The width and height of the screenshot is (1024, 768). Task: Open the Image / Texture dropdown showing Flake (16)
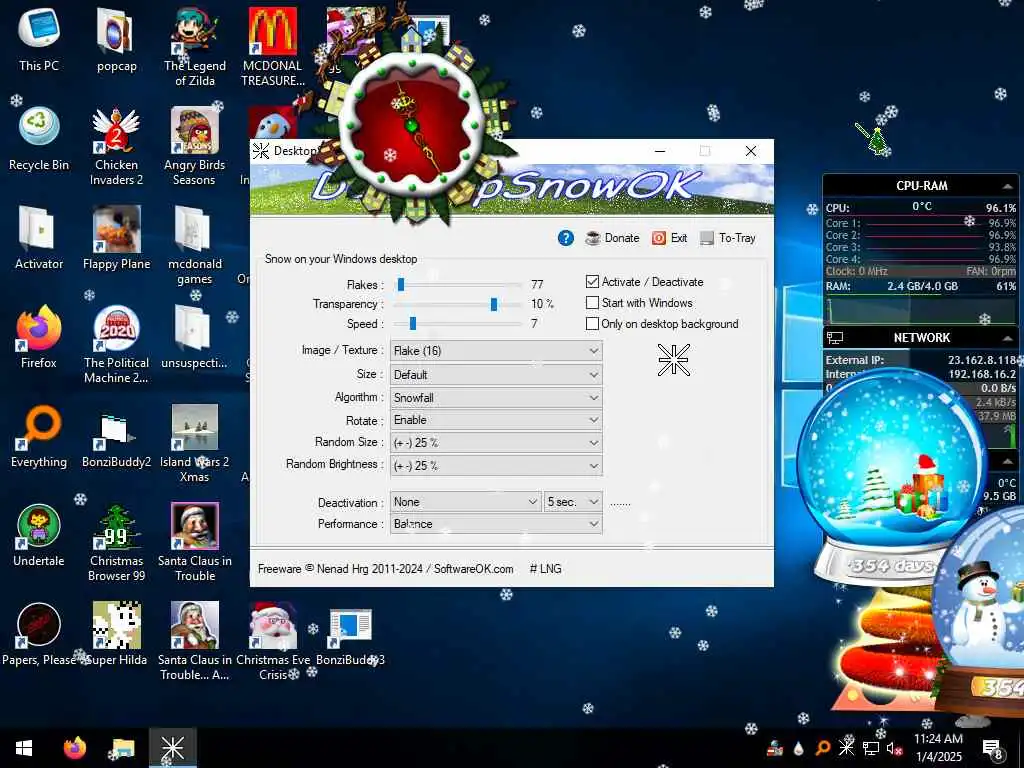point(496,351)
